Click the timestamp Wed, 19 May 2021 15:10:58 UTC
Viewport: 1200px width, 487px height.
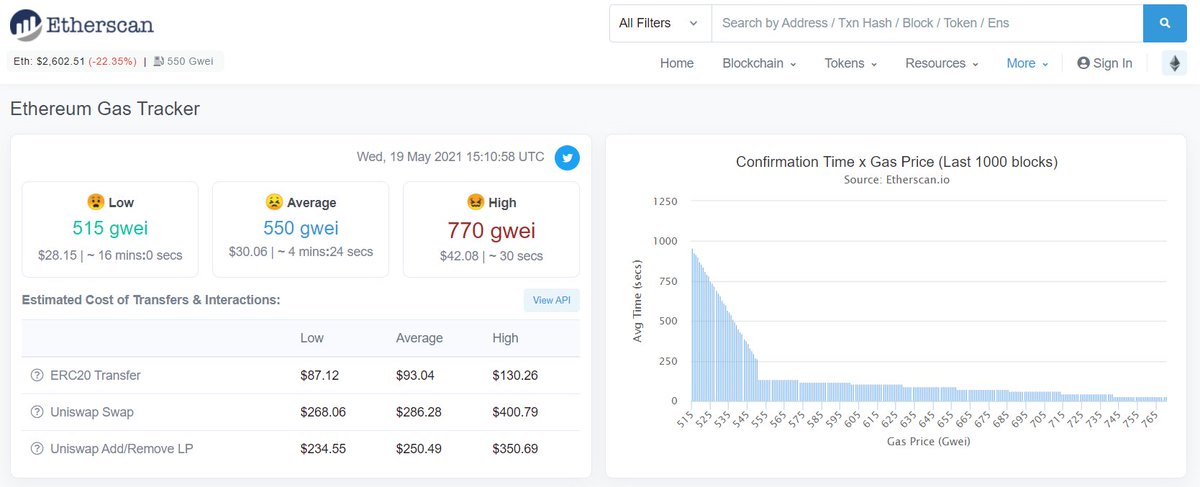pos(451,157)
